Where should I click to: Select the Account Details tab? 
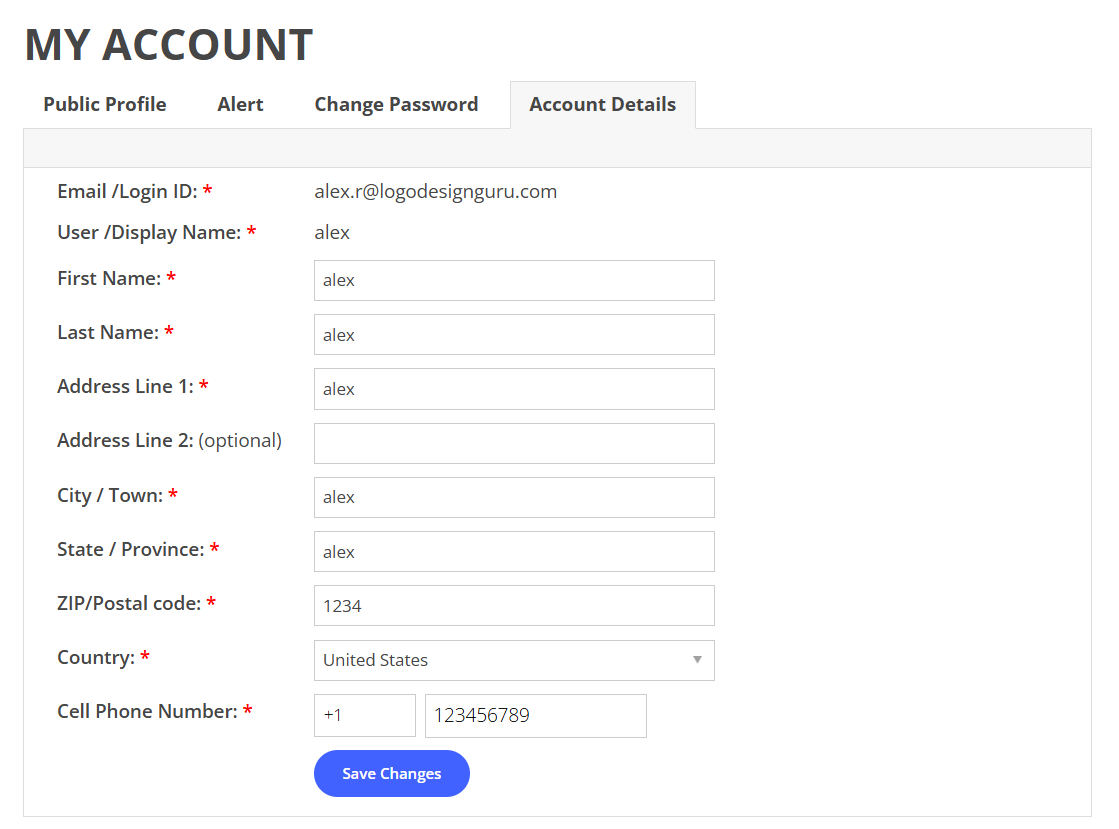[x=602, y=105]
